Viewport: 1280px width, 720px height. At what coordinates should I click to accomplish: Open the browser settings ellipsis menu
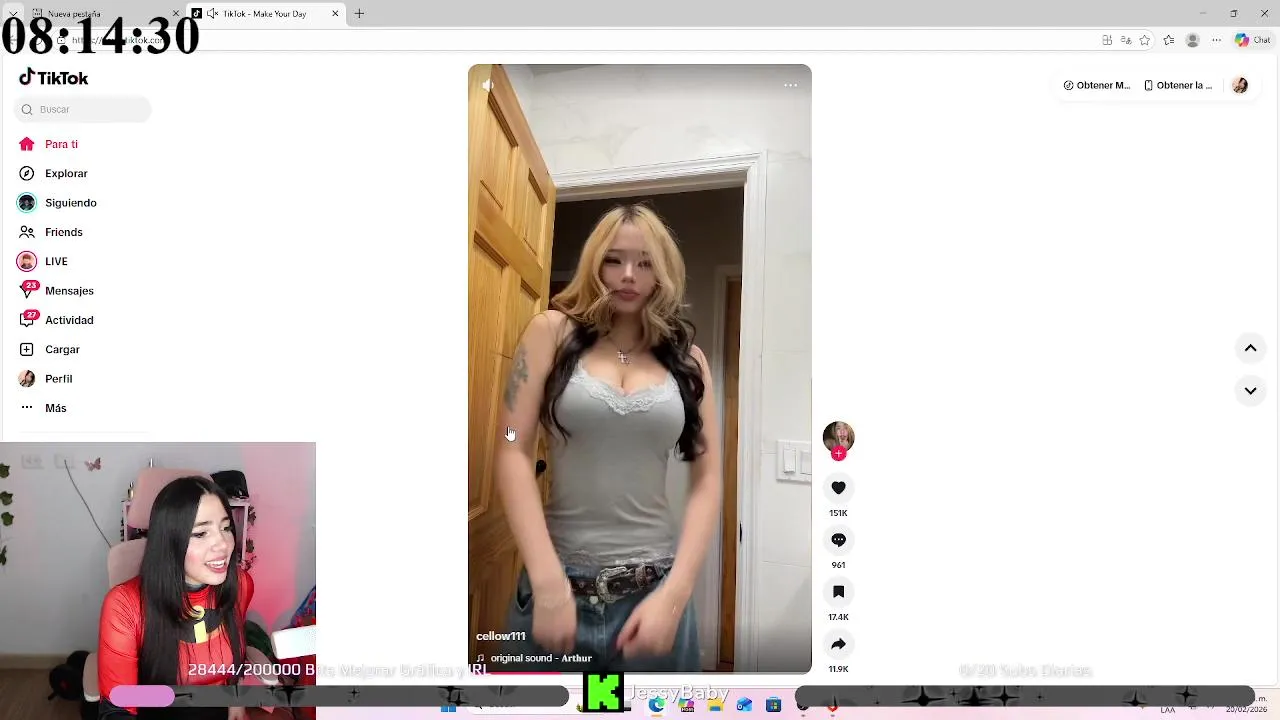click(x=1216, y=40)
